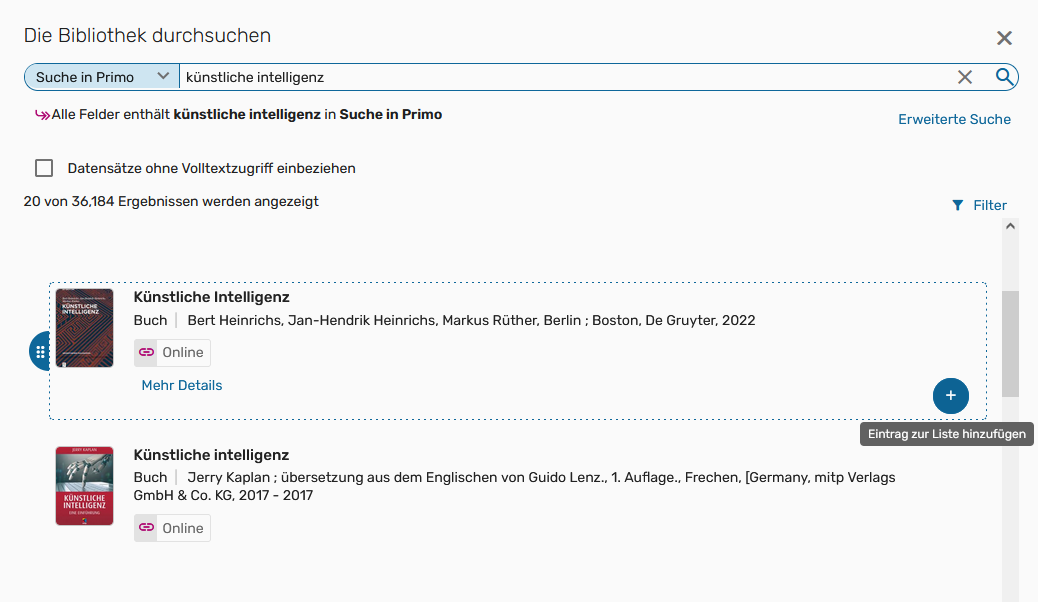The height and width of the screenshot is (602, 1038).
Task: Click the pink arrow icon before 'Alle Felder'
Action: point(42,114)
